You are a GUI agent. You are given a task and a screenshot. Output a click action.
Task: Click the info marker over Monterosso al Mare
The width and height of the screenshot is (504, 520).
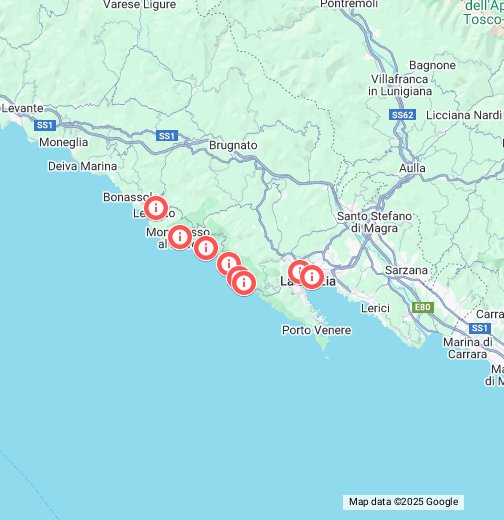(180, 237)
